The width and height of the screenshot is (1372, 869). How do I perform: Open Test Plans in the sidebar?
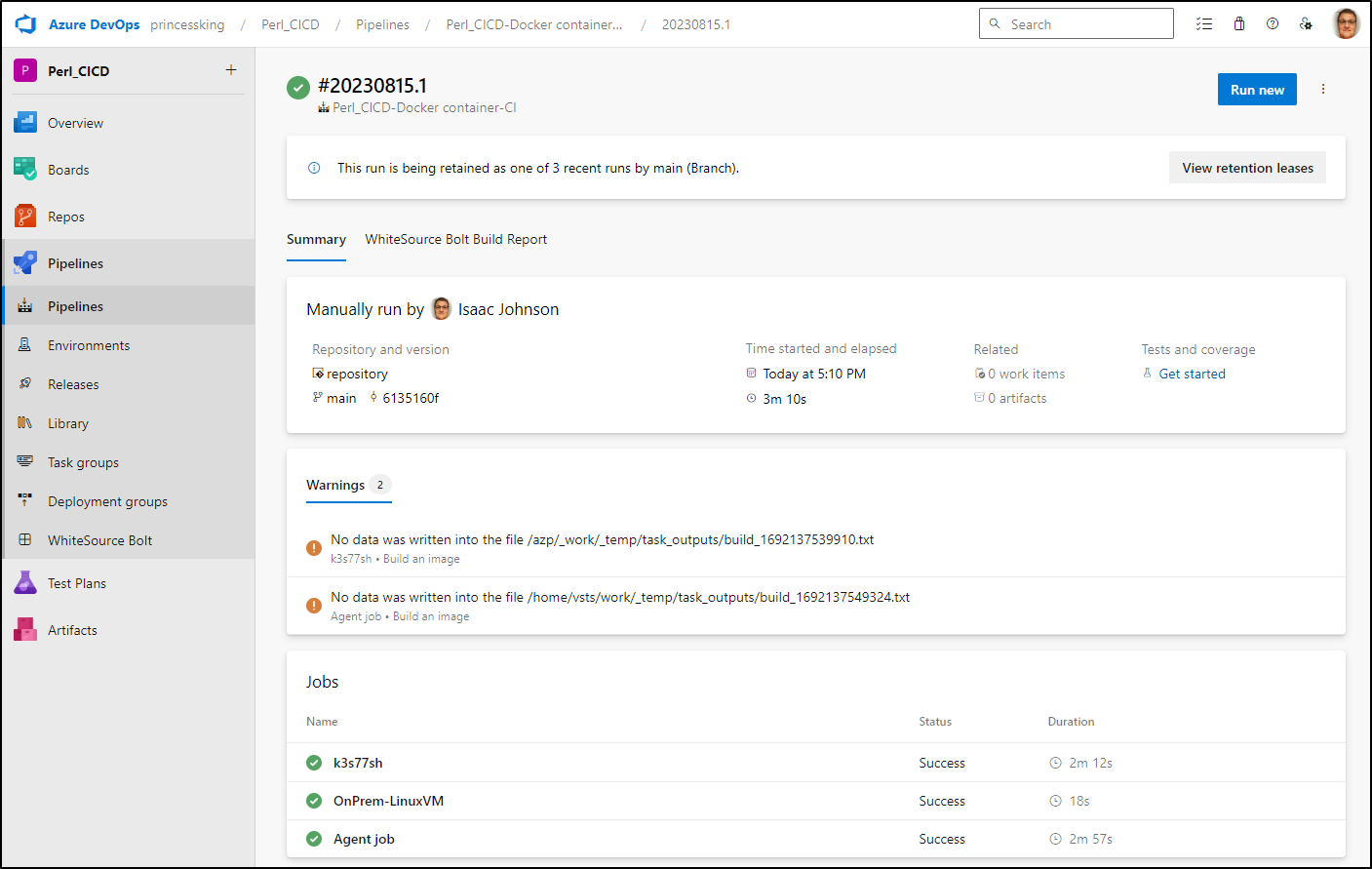[128, 583]
